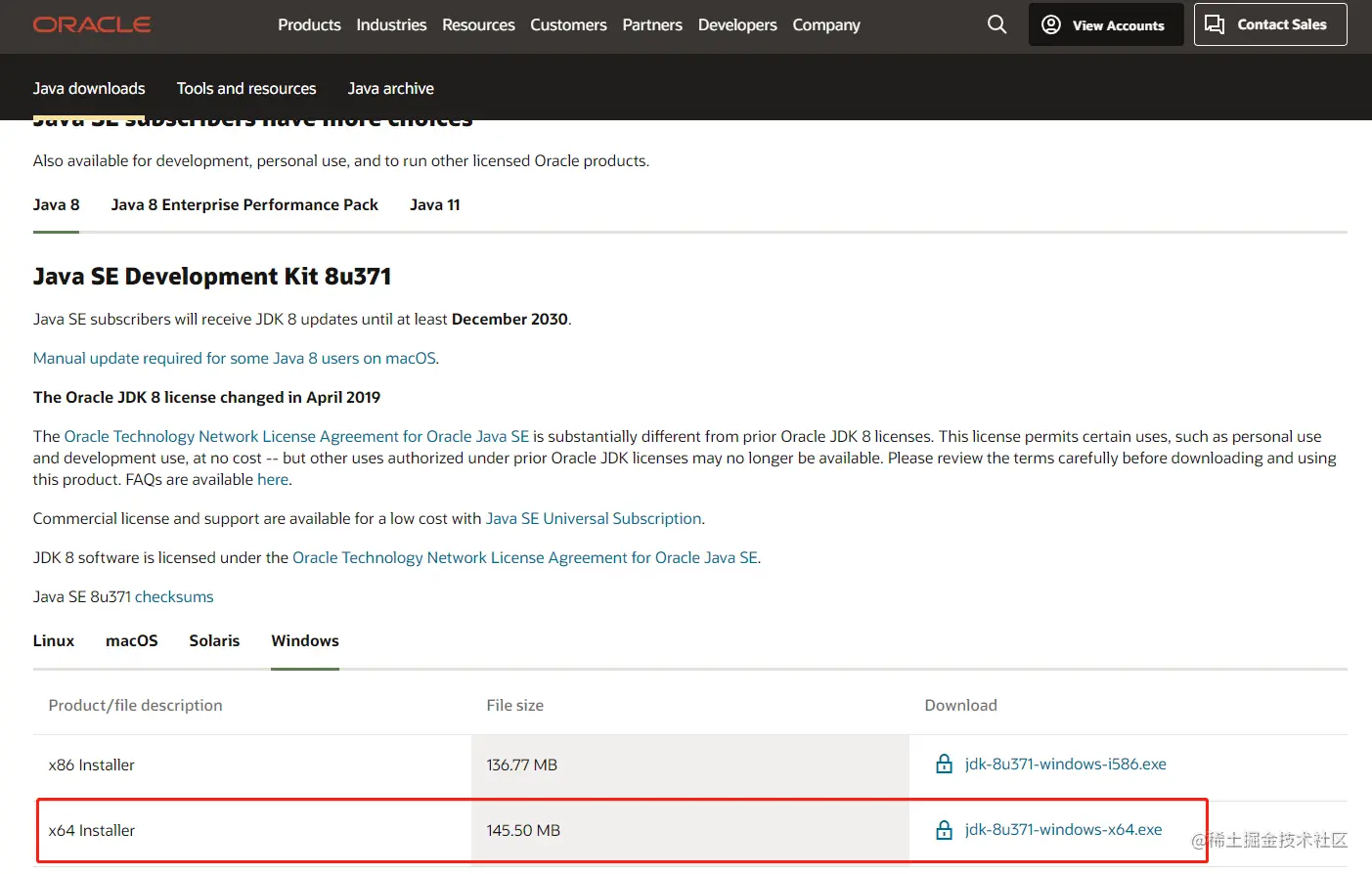
Task: Switch to Java archive tab
Action: (x=390, y=88)
